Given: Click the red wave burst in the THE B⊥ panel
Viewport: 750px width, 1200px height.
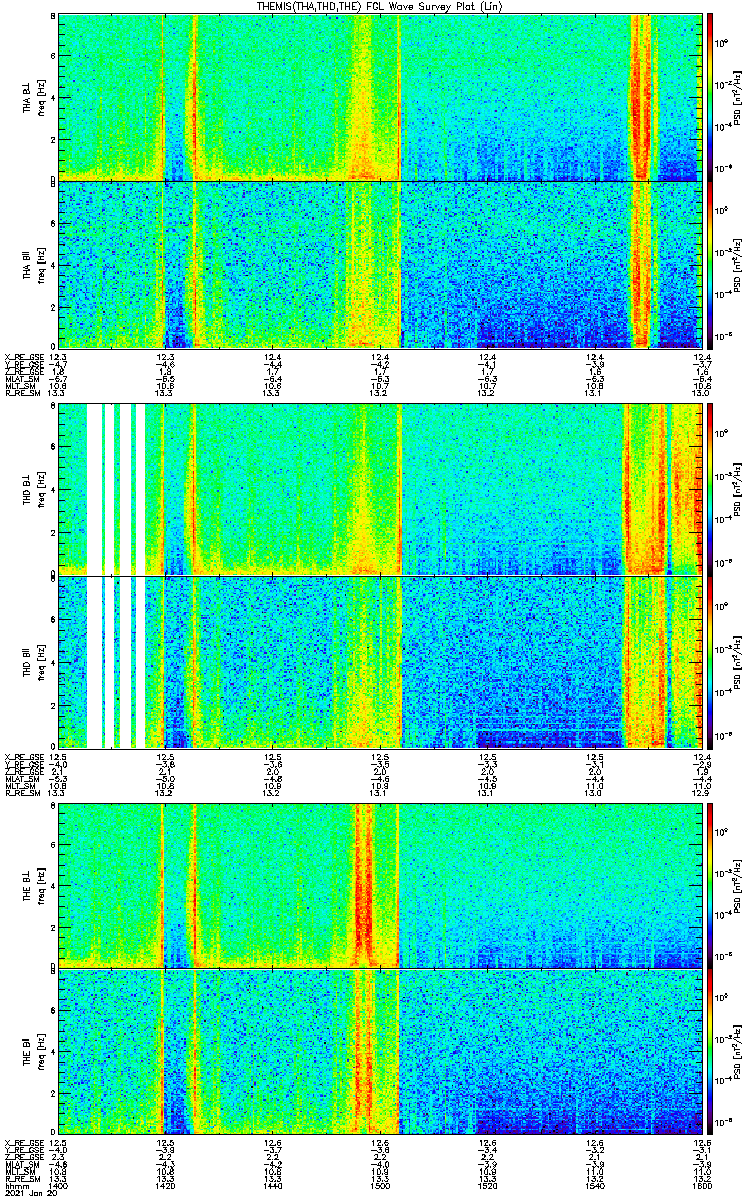Looking at the screenshot, I should [x=364, y=884].
